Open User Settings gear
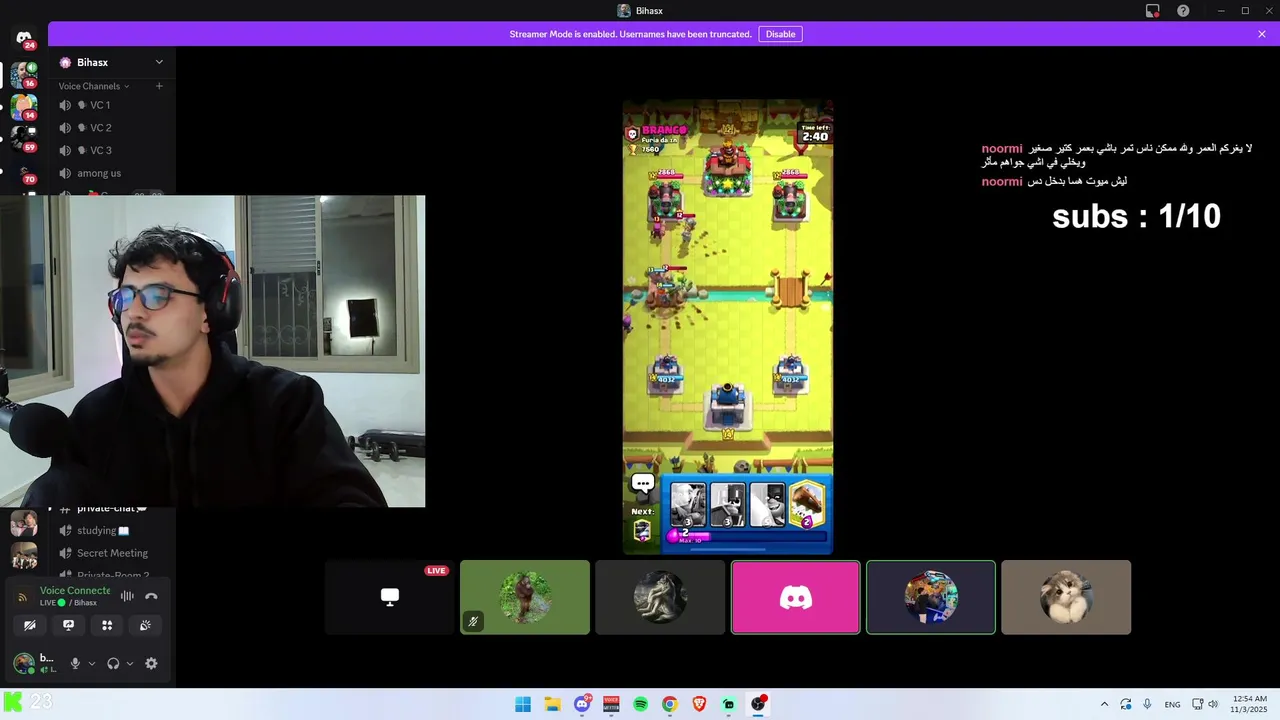Image resolution: width=1280 pixels, height=720 pixels. point(151,663)
